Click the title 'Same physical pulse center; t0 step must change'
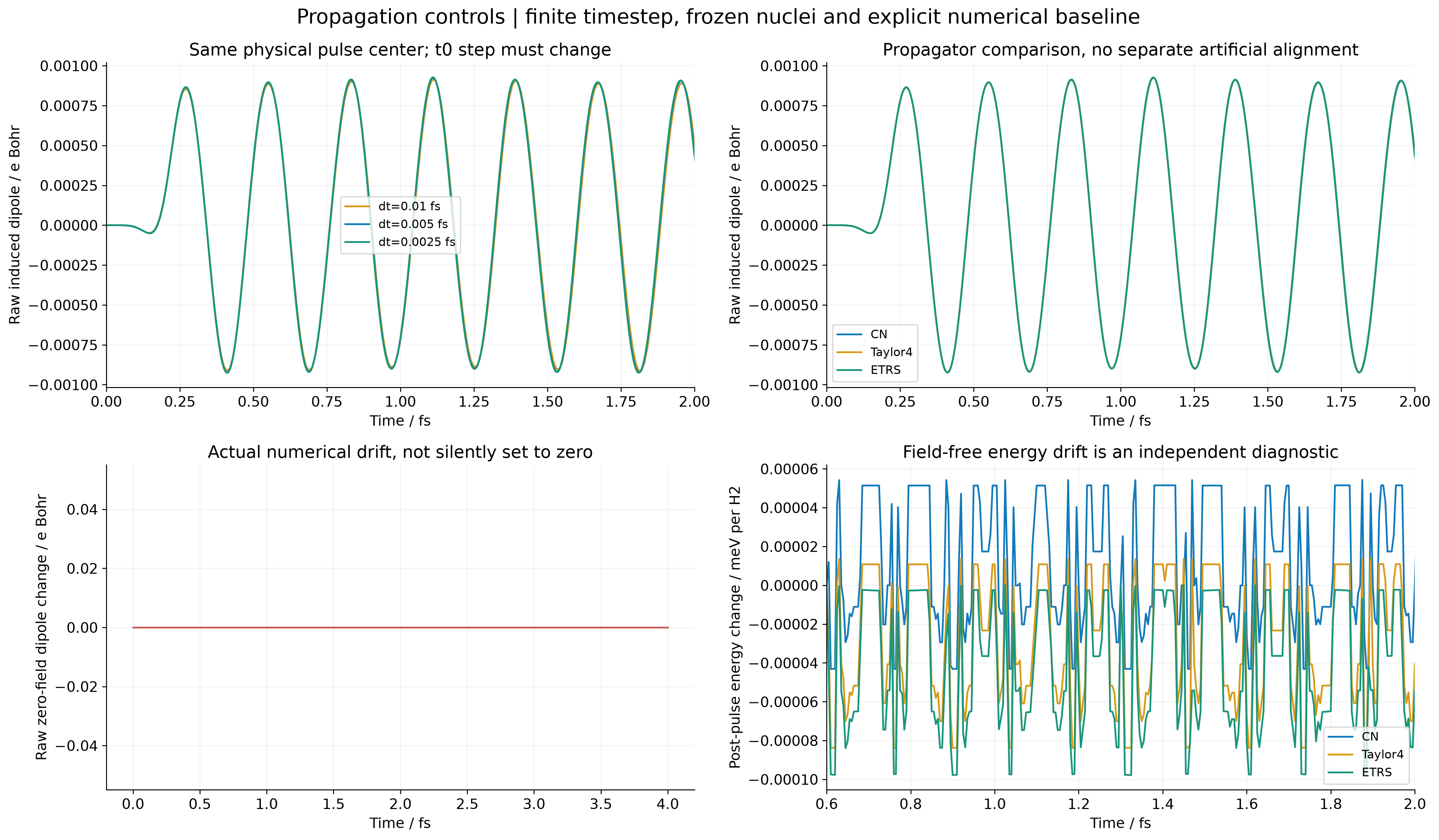 [x=400, y=50]
